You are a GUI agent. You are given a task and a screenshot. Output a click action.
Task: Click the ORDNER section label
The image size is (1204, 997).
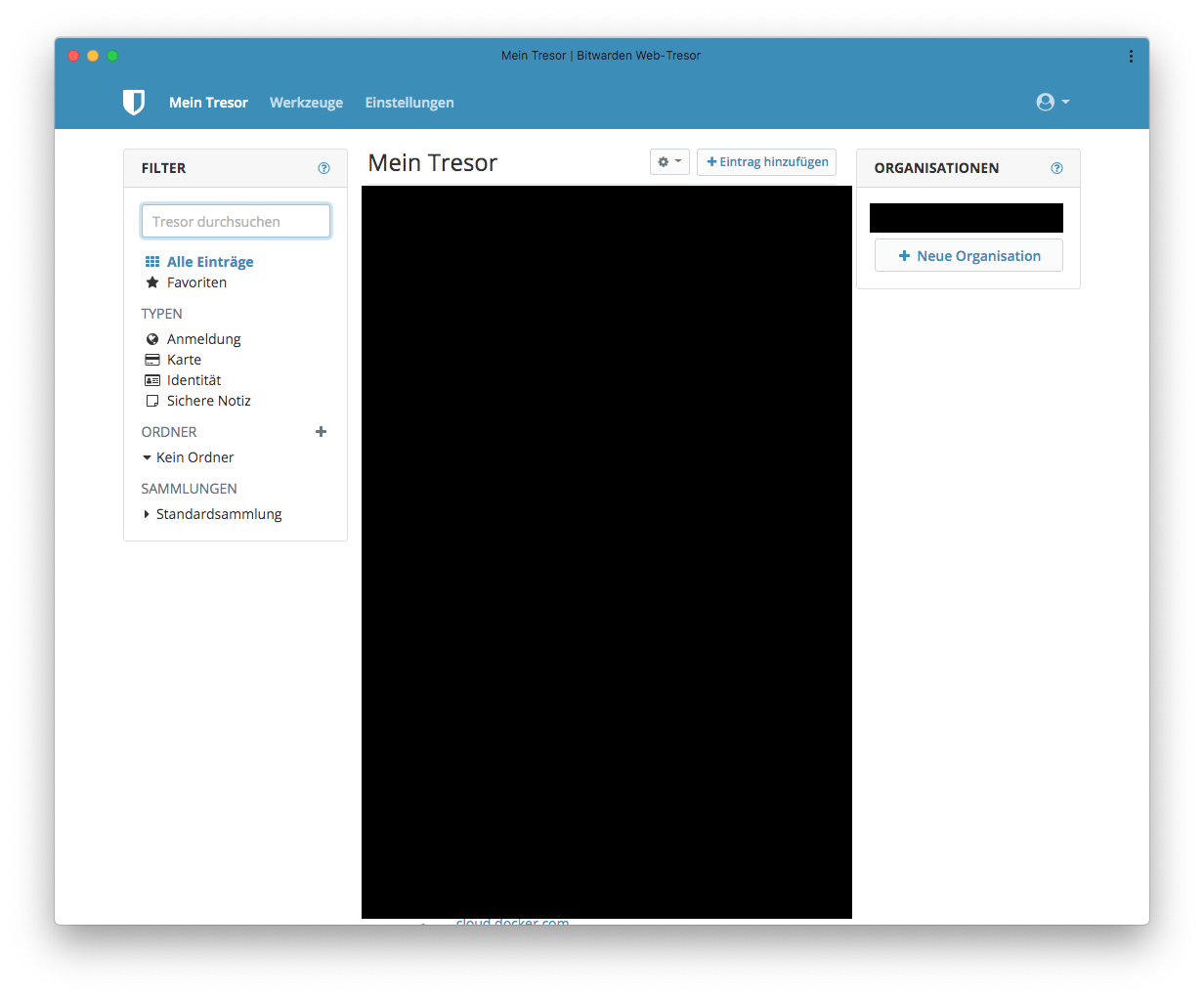click(x=169, y=432)
